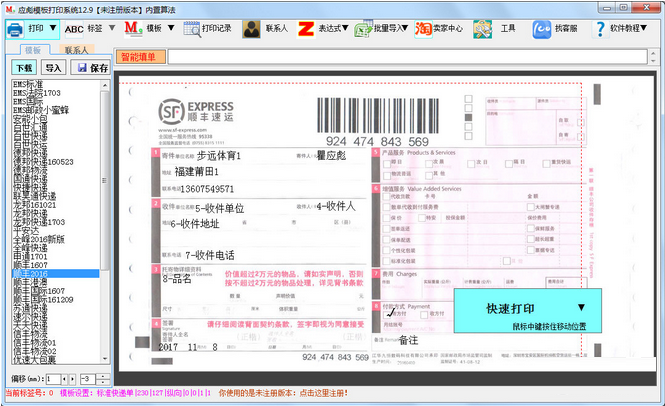Select 申通1701 template
The height and width of the screenshot is (406, 665).
(30, 257)
